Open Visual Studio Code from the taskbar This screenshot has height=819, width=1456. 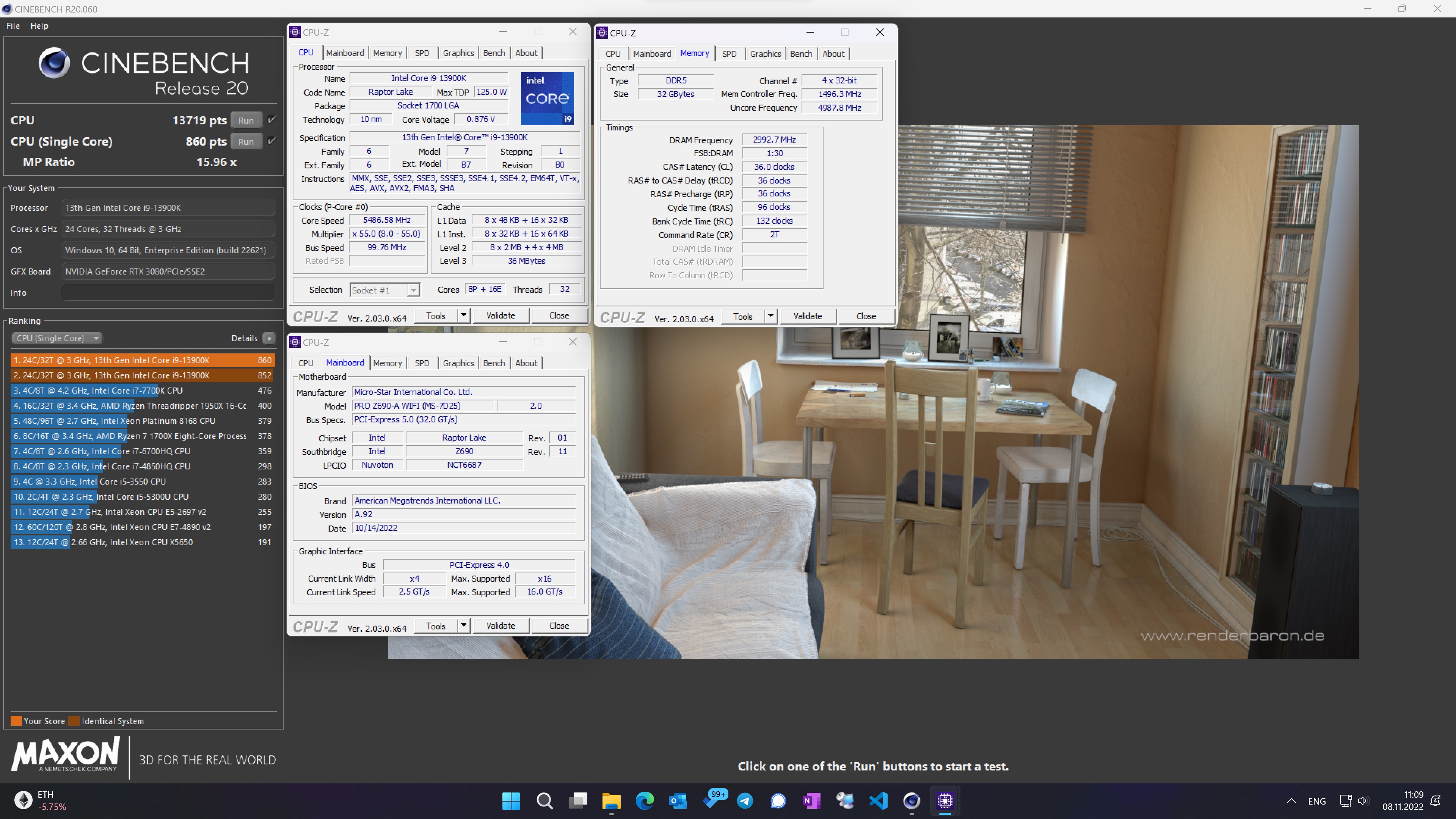(x=879, y=800)
